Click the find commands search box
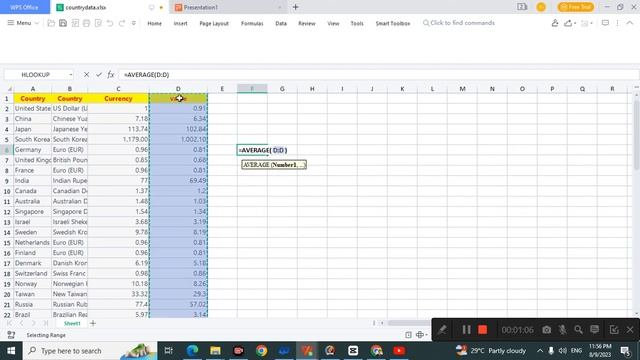Image resolution: width=640 pixels, height=360 pixels. [x=459, y=23]
